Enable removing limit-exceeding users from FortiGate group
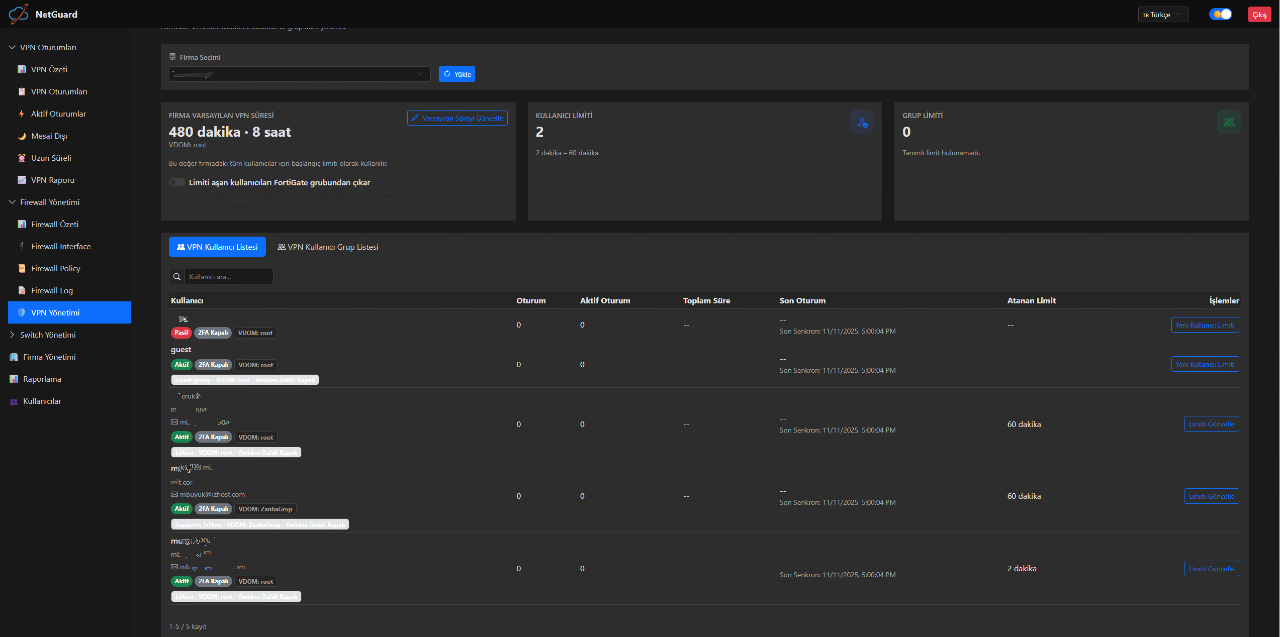The image size is (1280, 637). click(177, 182)
